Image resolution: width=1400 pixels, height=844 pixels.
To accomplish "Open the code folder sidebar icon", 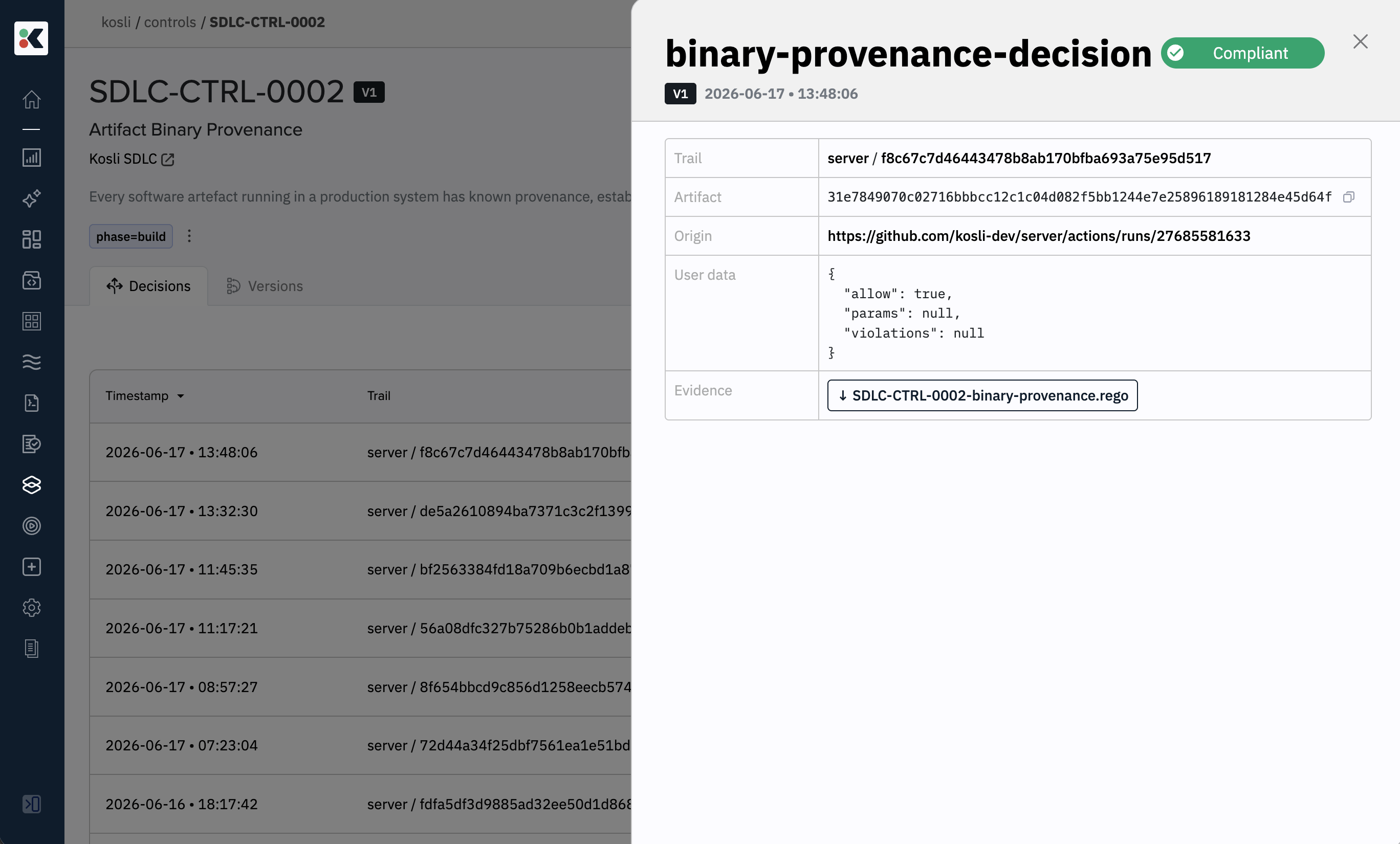I will pyautogui.click(x=31, y=280).
